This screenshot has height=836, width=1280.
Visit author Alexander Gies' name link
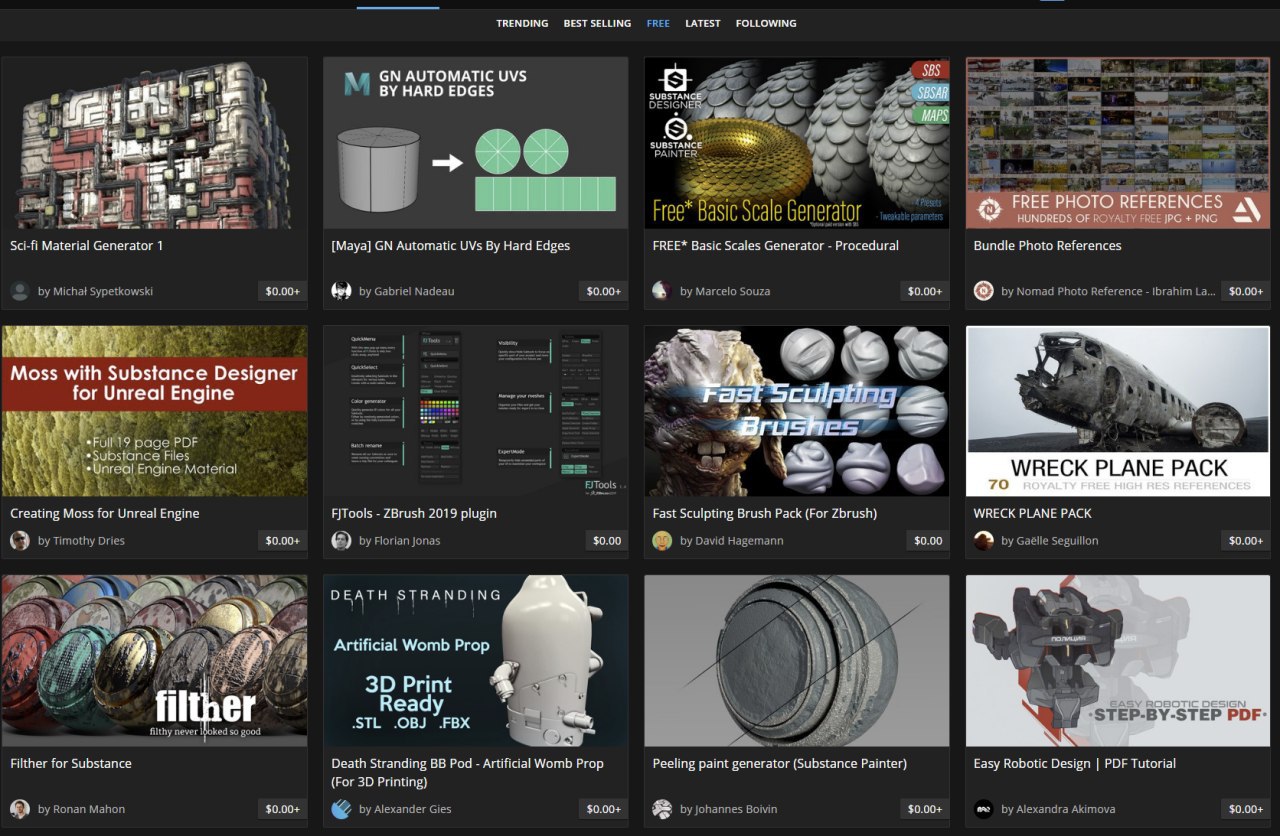coord(412,809)
